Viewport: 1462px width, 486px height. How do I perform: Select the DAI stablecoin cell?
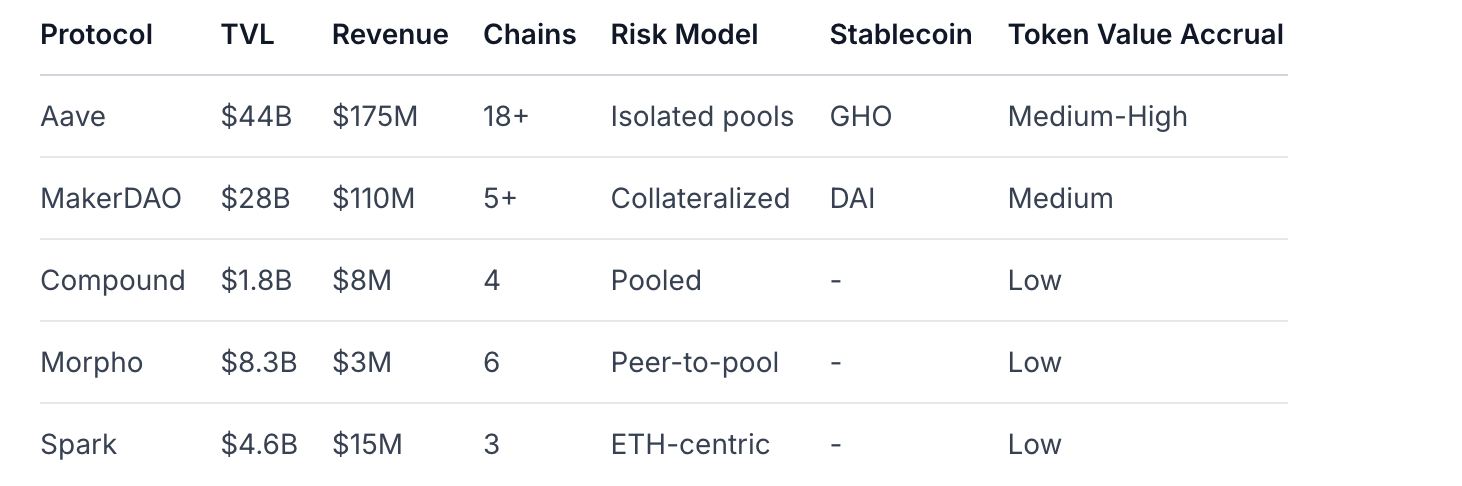[852, 199]
